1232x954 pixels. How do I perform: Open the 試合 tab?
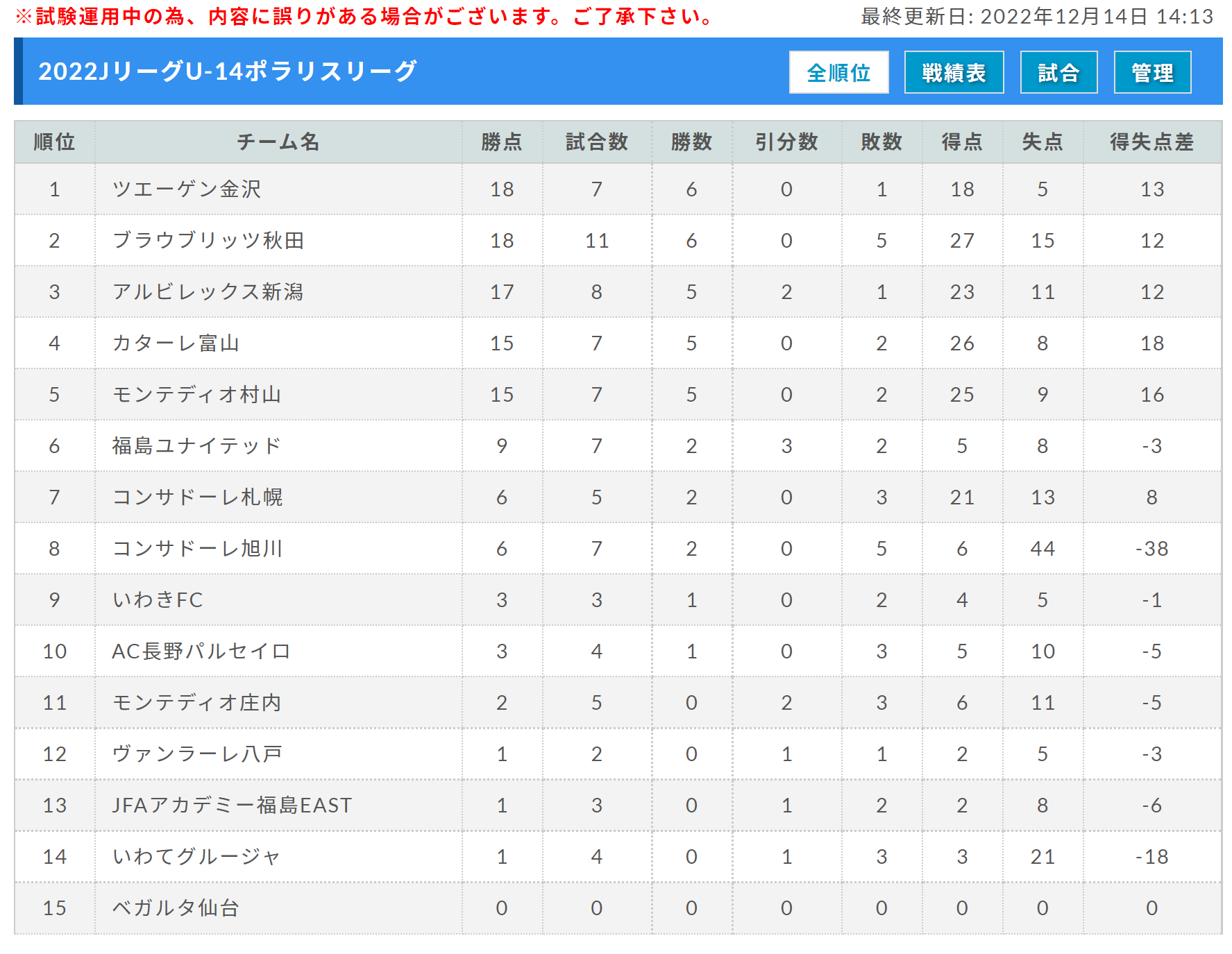[x=1058, y=72]
